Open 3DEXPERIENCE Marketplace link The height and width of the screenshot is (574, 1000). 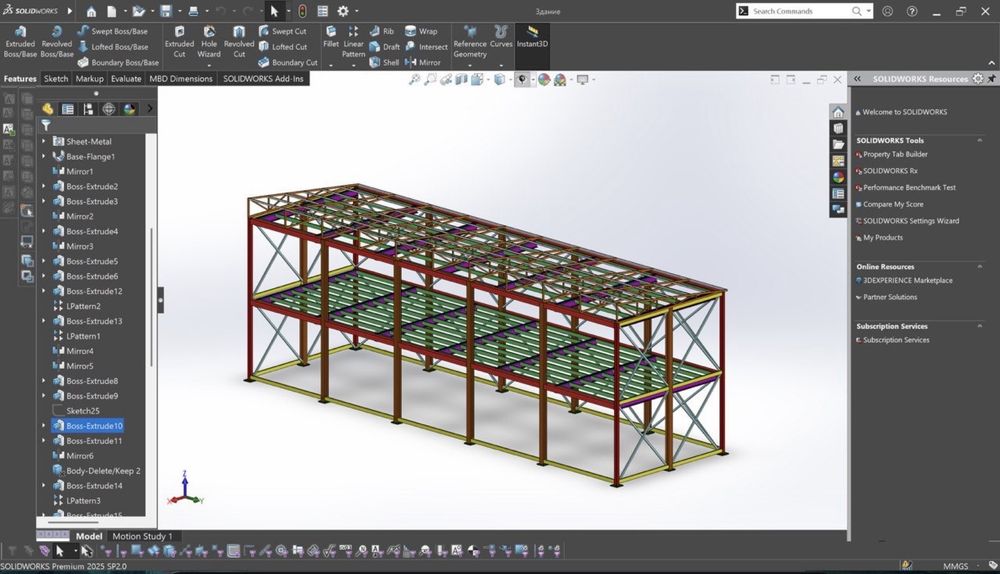908,281
